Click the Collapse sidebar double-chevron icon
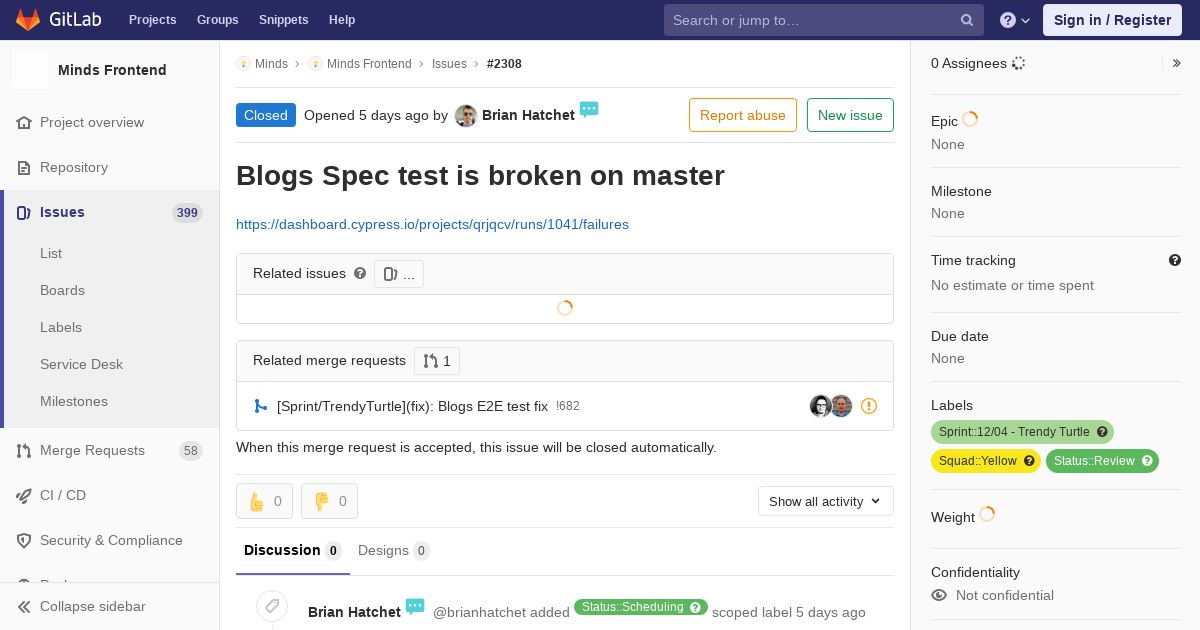 point(24,606)
